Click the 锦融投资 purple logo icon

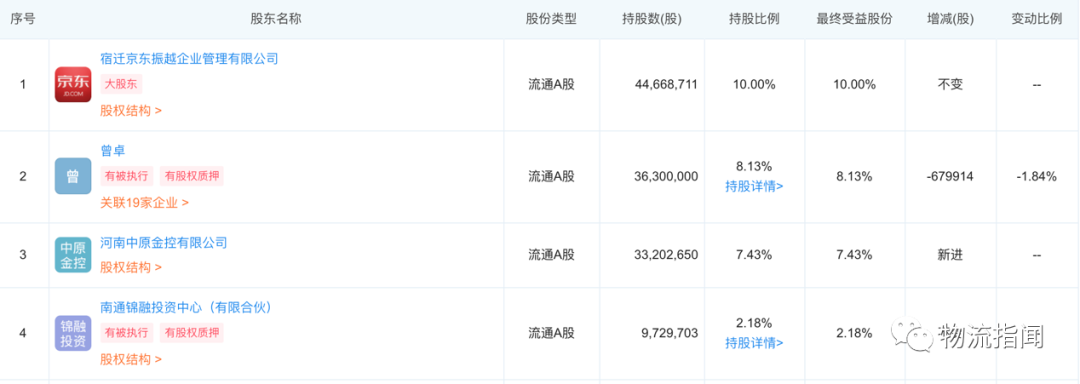tap(73, 333)
